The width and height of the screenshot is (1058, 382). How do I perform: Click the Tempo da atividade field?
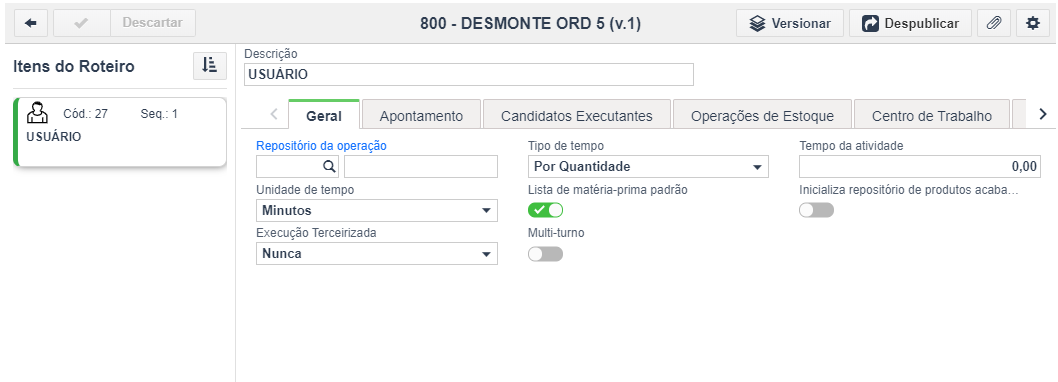pyautogui.click(x=920, y=167)
